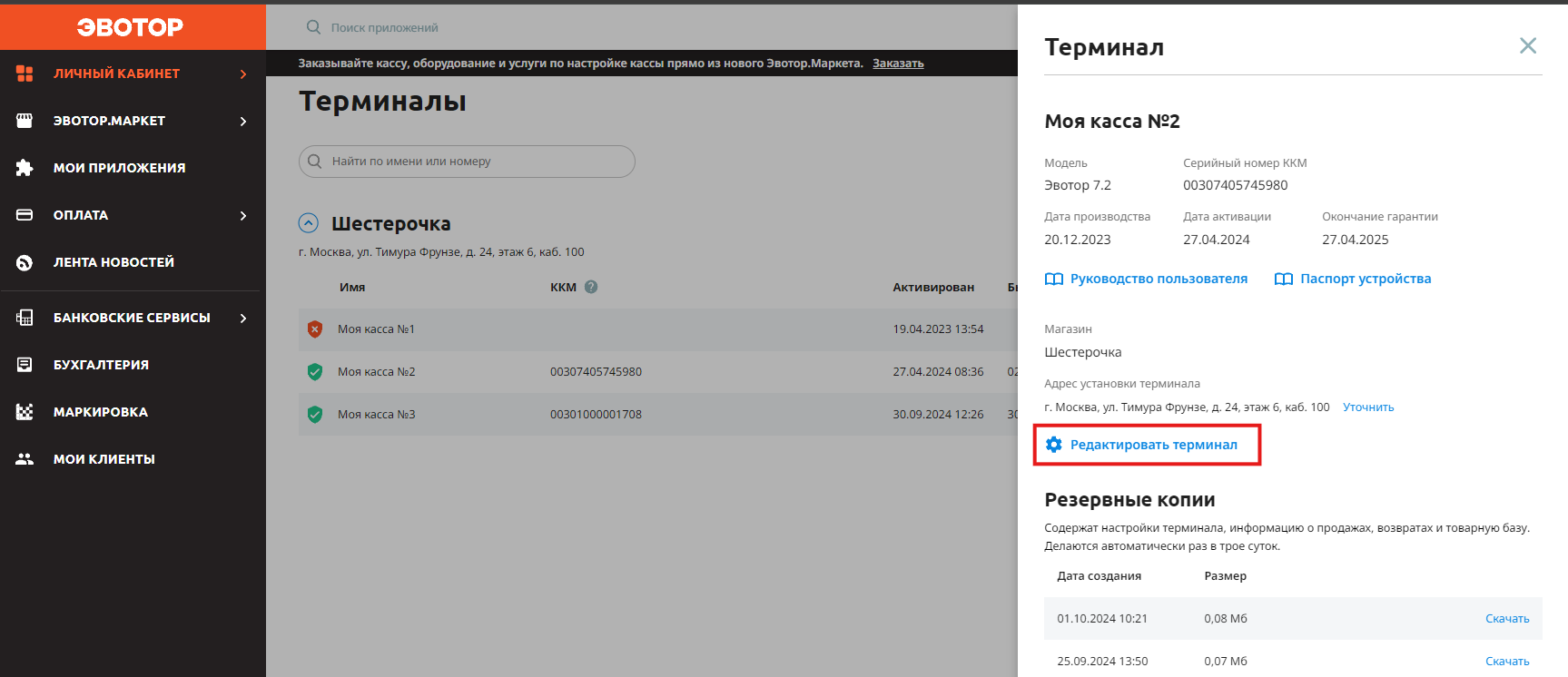The height and width of the screenshot is (677, 1568).
Task: Click the Оплата card icon
Action: [x=25, y=215]
